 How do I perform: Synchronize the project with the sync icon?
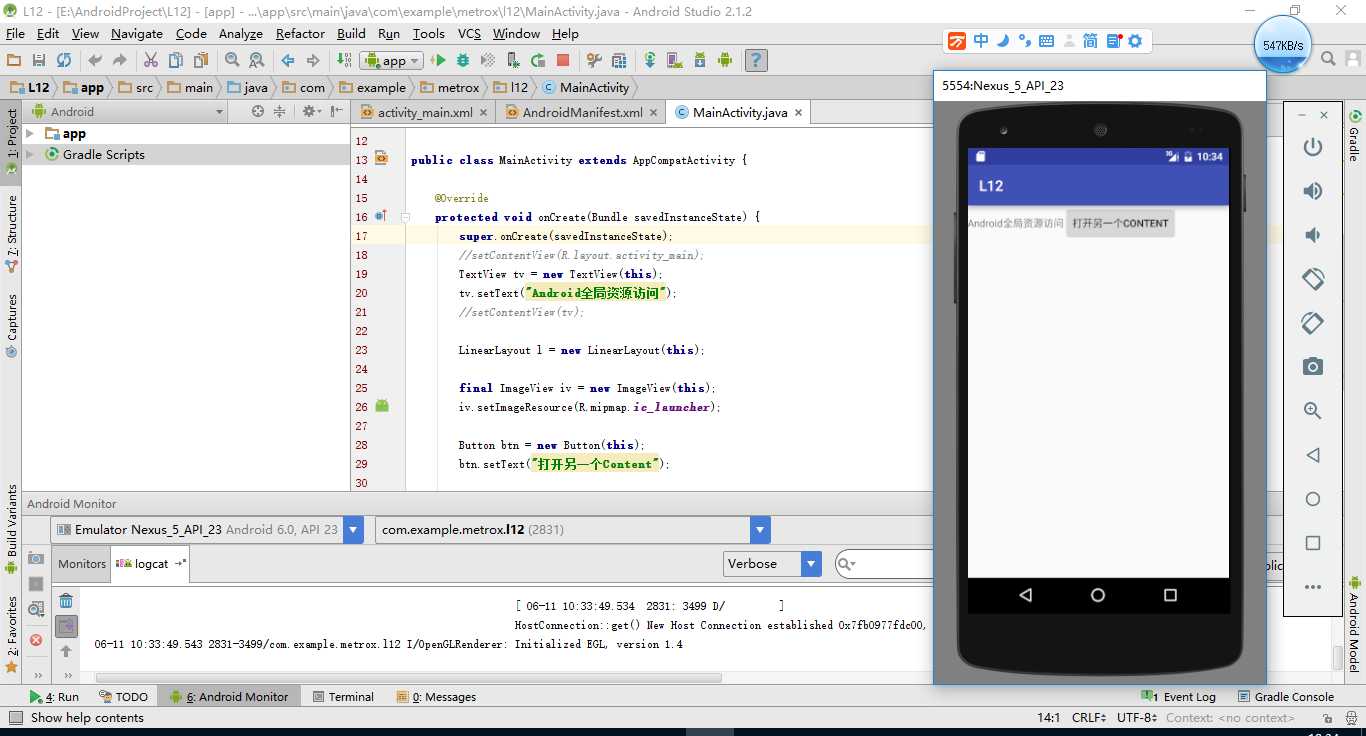click(64, 60)
